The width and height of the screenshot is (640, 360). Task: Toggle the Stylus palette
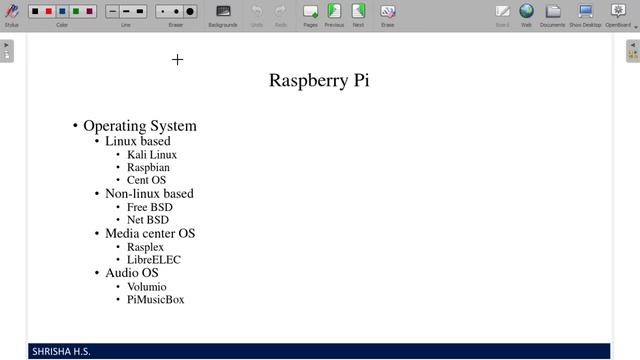11,15
